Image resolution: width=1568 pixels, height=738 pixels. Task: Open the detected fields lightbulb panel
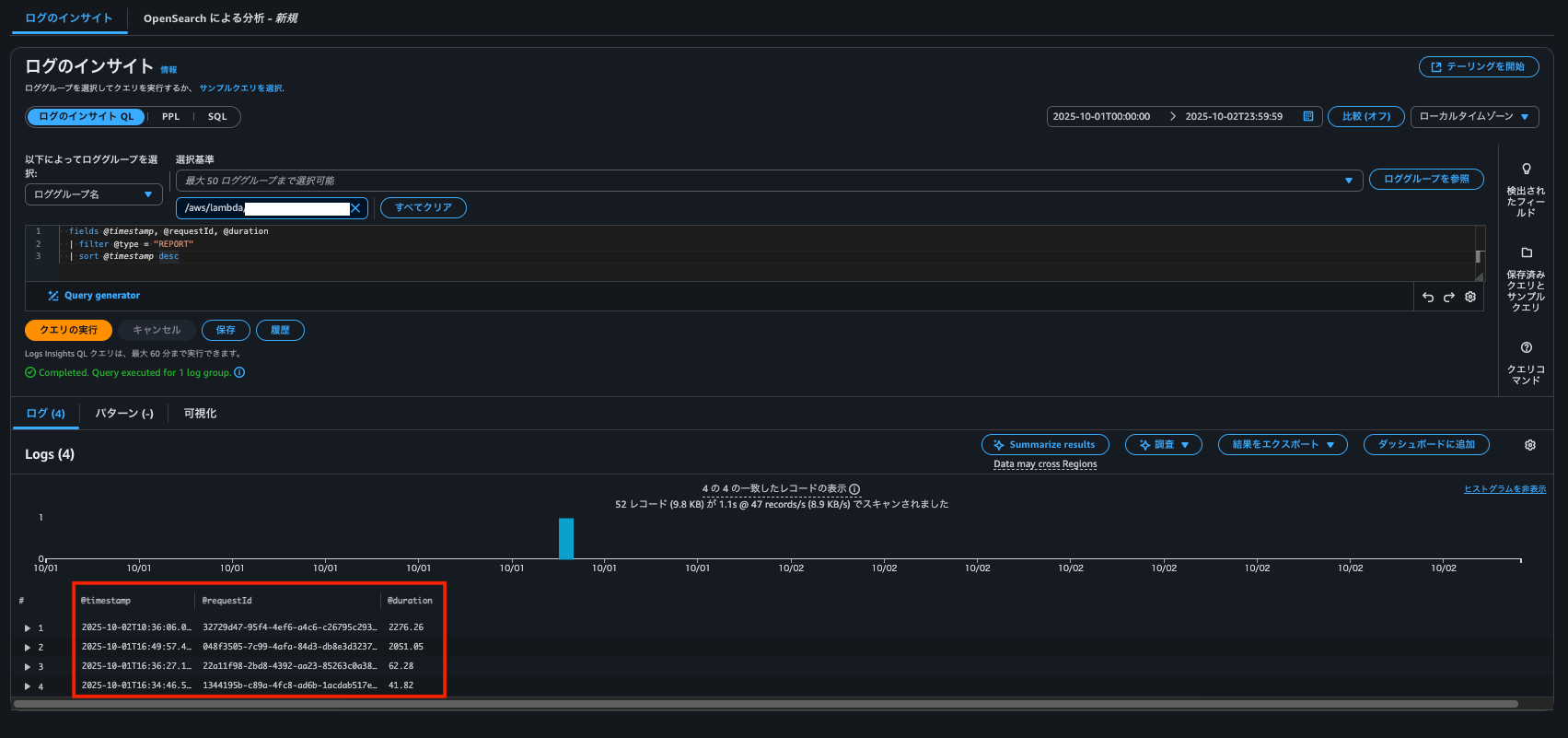click(x=1526, y=170)
